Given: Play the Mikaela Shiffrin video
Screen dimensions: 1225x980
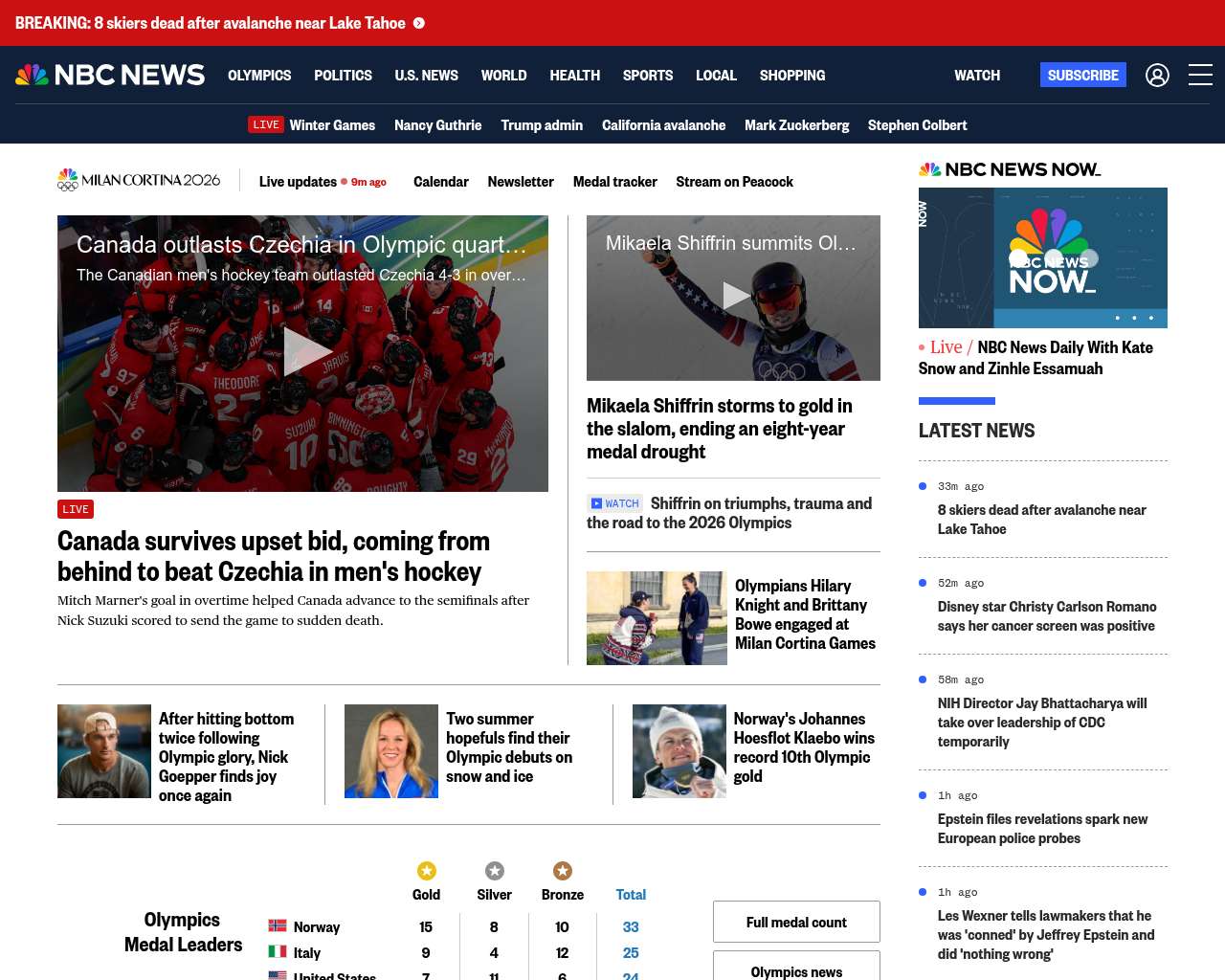Looking at the screenshot, I should pyautogui.click(x=734, y=297).
